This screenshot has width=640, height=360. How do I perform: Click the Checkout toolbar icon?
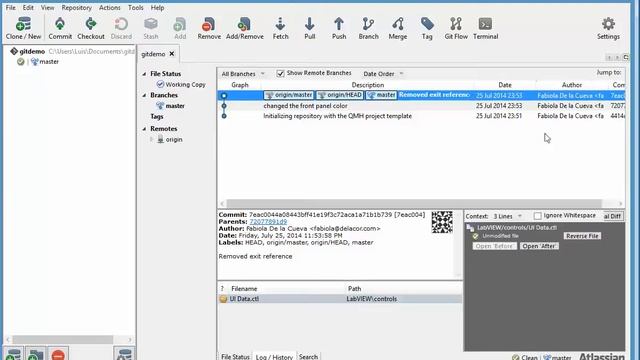[x=91, y=28]
